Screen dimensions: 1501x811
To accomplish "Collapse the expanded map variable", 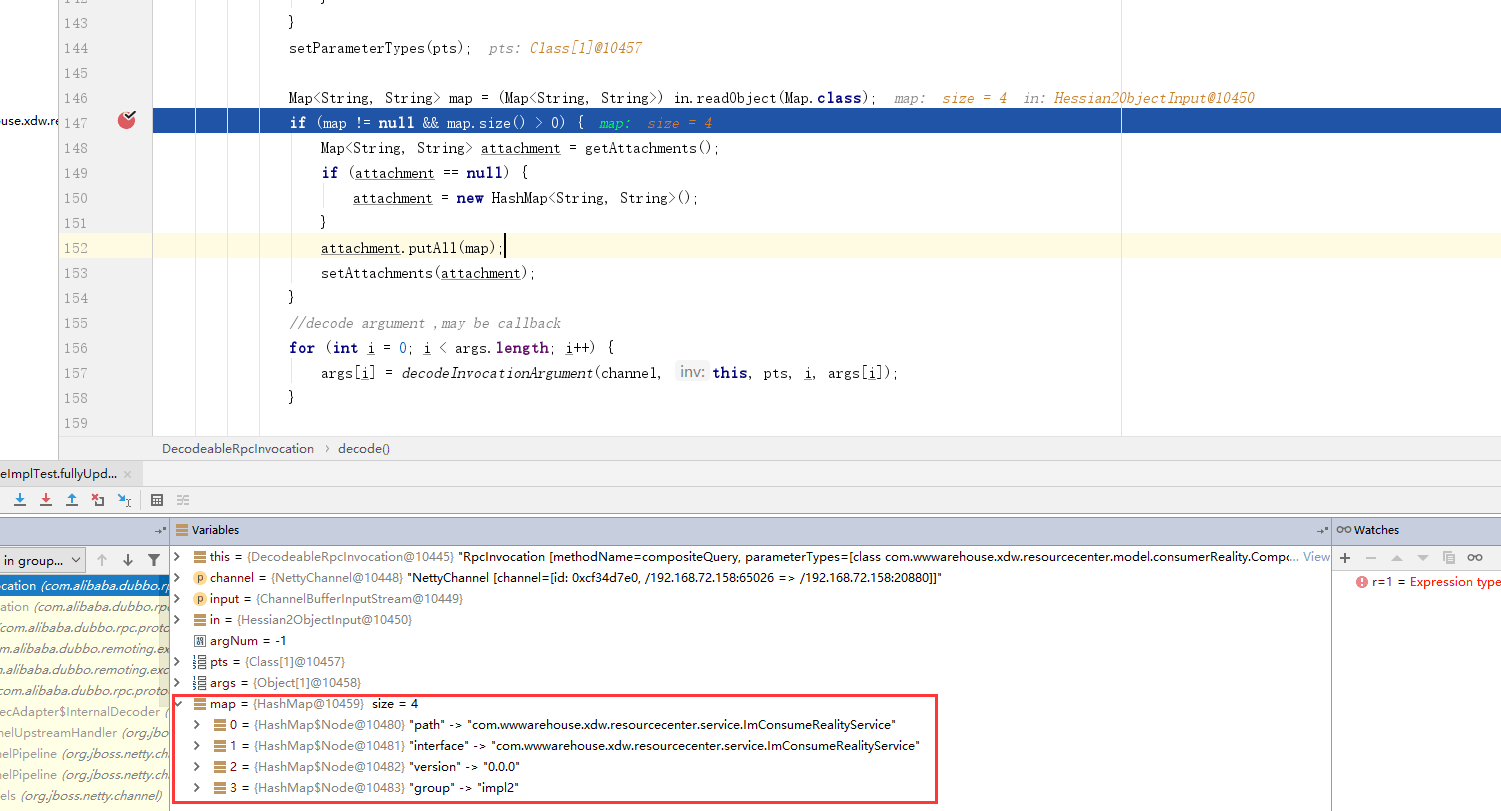I will point(180,703).
